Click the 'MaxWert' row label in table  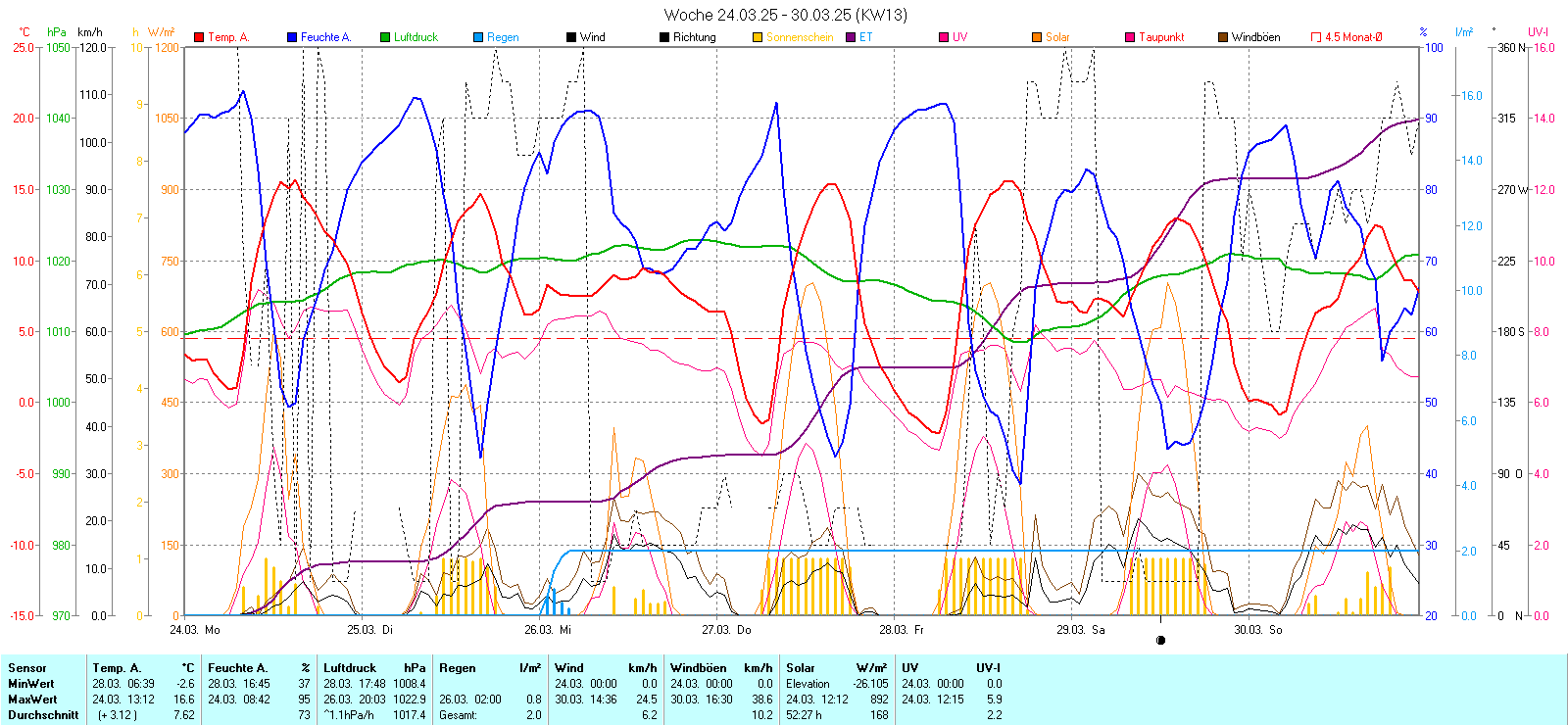tap(32, 700)
